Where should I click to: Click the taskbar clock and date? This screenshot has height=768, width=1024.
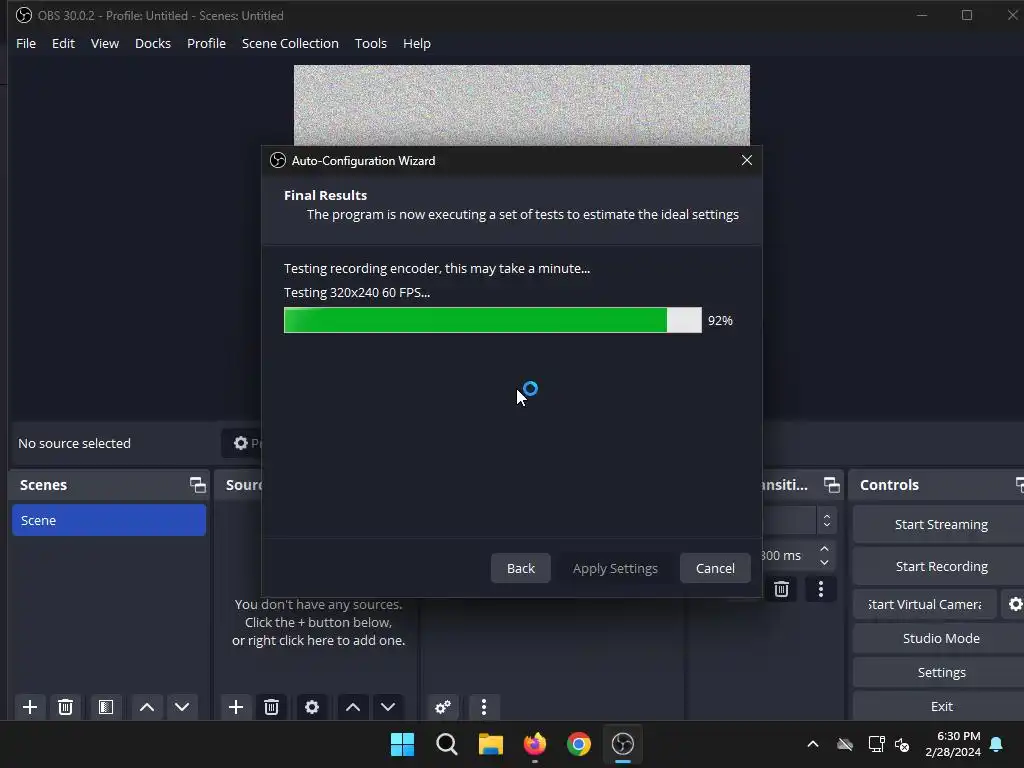pos(953,744)
